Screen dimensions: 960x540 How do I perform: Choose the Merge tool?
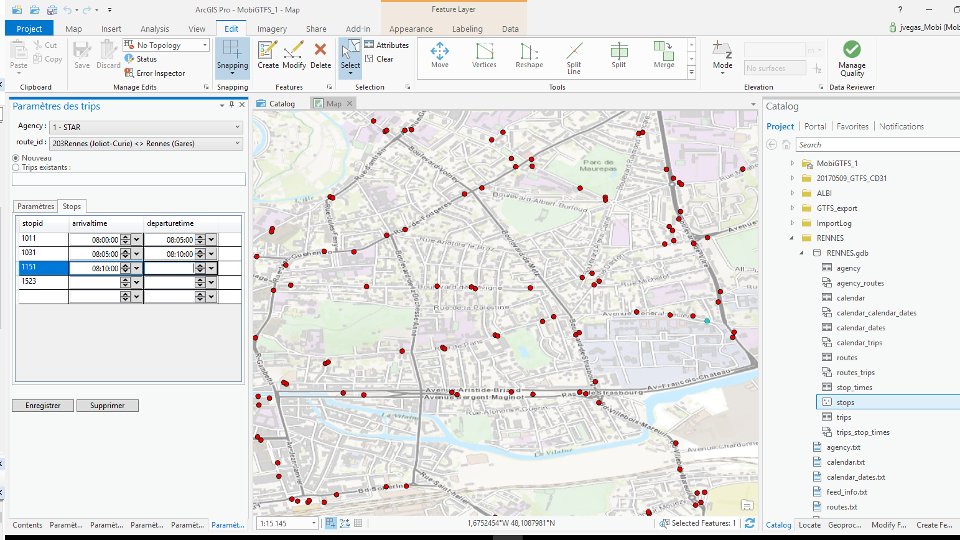(x=664, y=55)
